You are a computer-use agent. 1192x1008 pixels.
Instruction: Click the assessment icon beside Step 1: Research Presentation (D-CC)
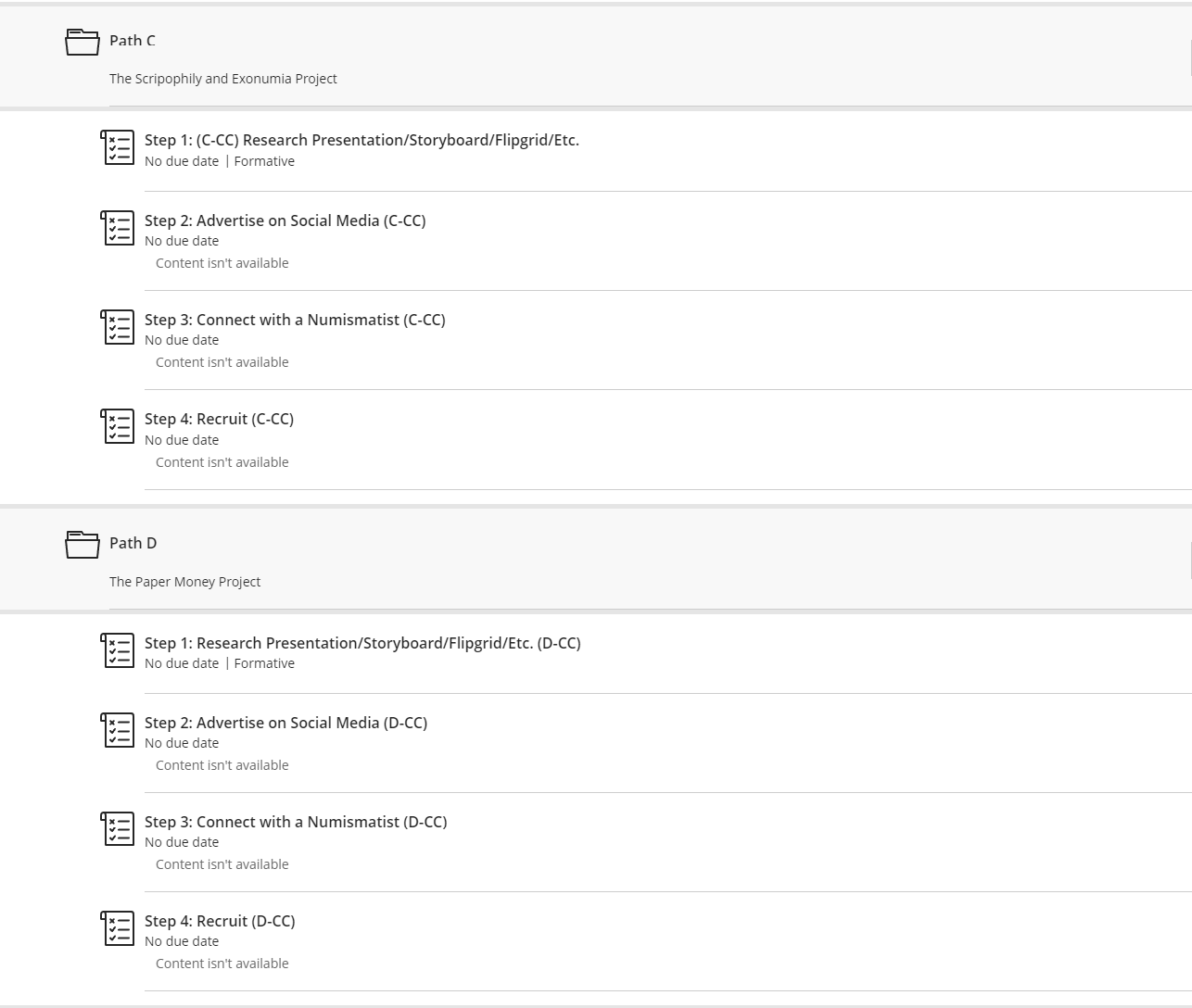[118, 650]
